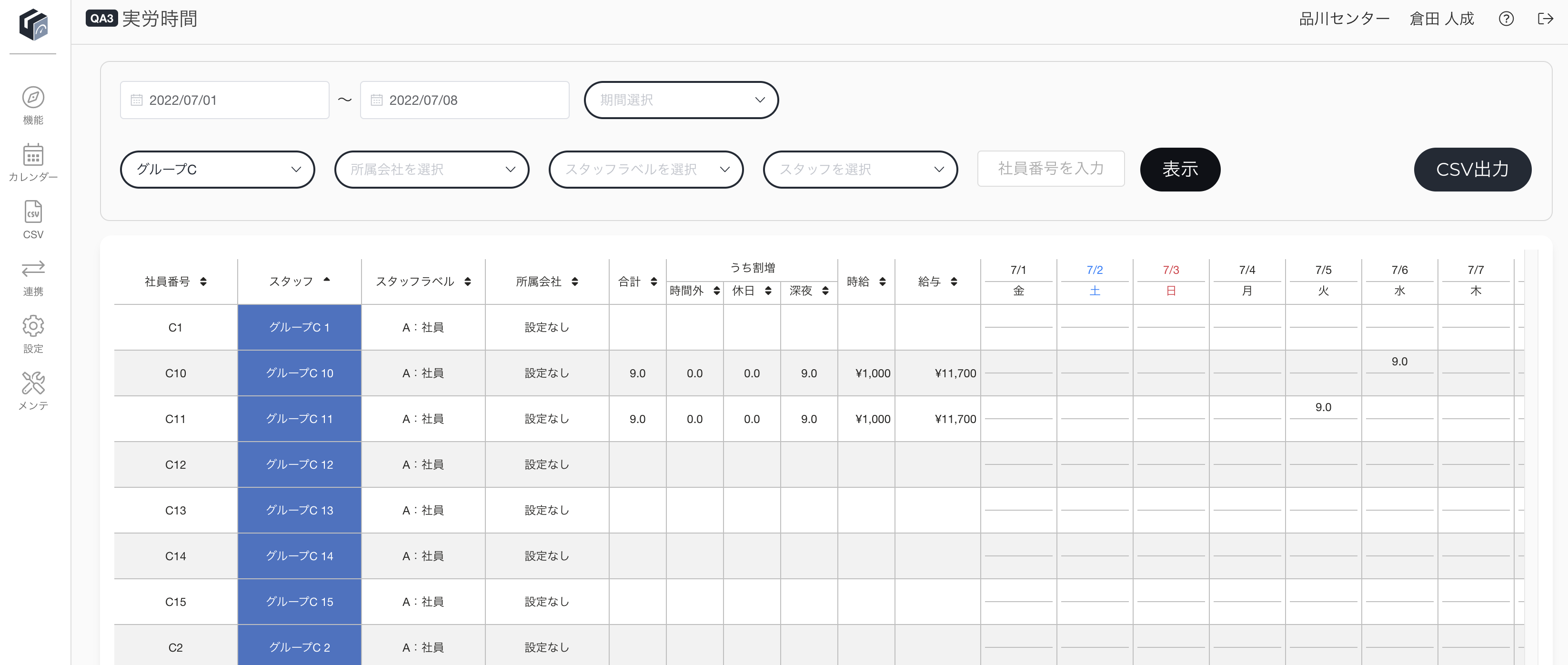This screenshot has width=1568, height=665.
Task: Click the end date 2022/07/08 field
Action: pos(464,100)
